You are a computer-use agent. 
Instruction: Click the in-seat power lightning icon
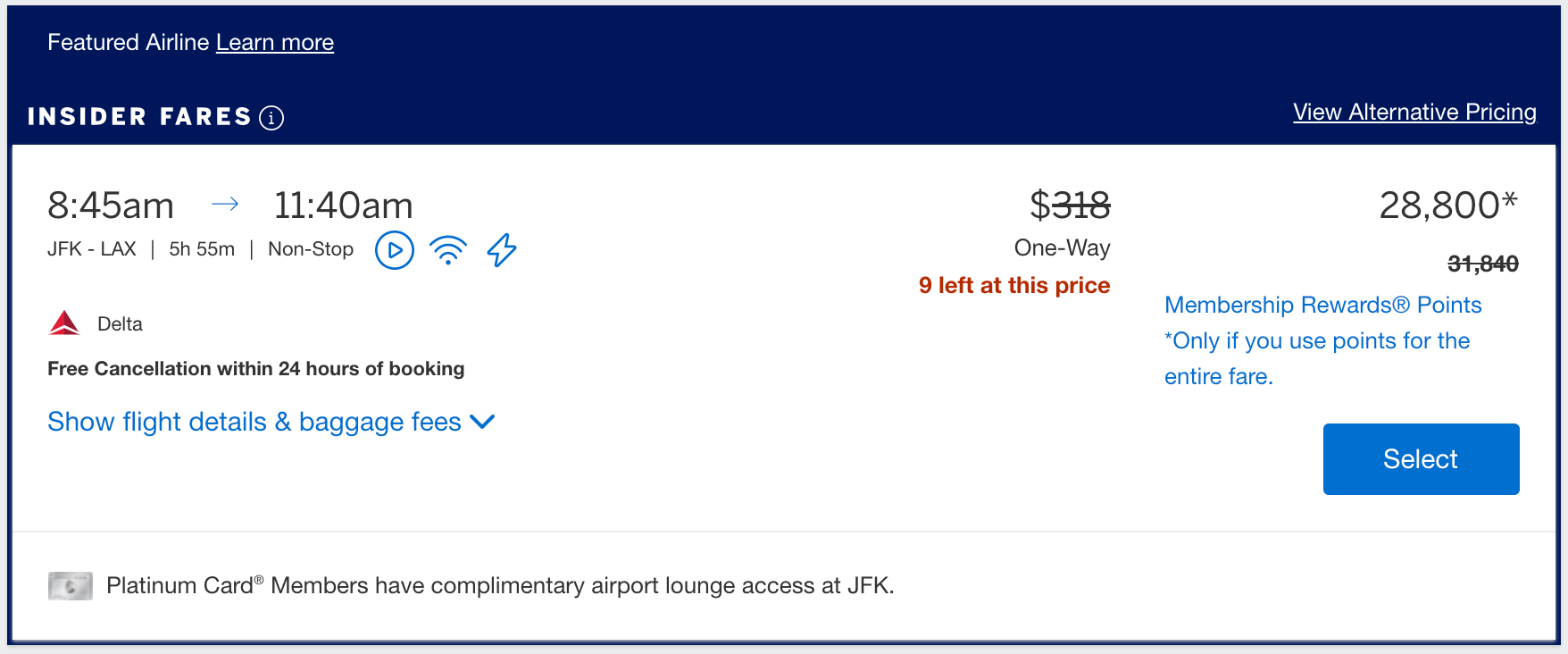(x=502, y=251)
